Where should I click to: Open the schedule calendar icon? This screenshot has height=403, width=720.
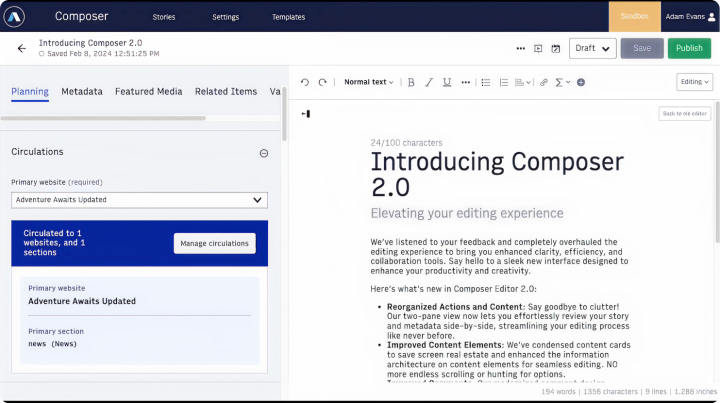coord(555,48)
